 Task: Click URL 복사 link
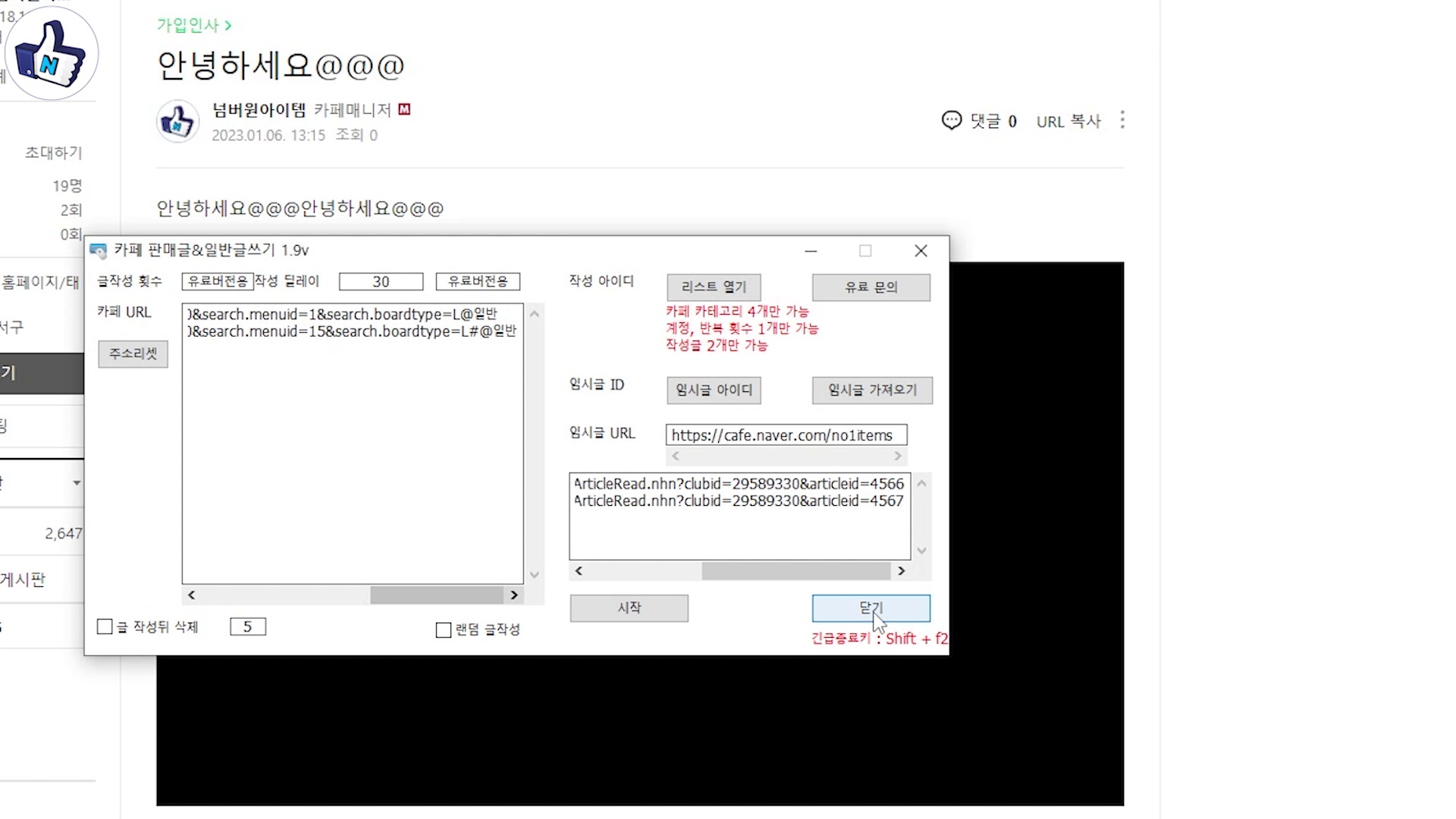pos(1068,121)
